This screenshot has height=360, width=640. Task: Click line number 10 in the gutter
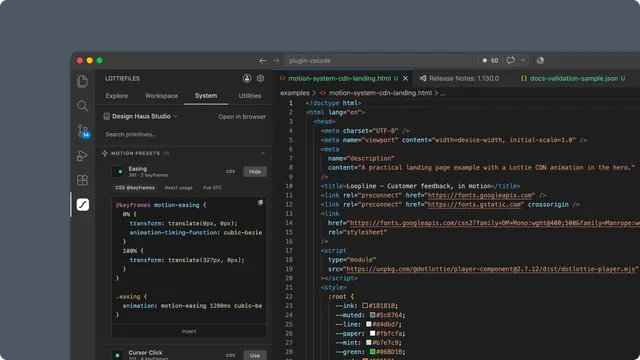click(x=289, y=186)
